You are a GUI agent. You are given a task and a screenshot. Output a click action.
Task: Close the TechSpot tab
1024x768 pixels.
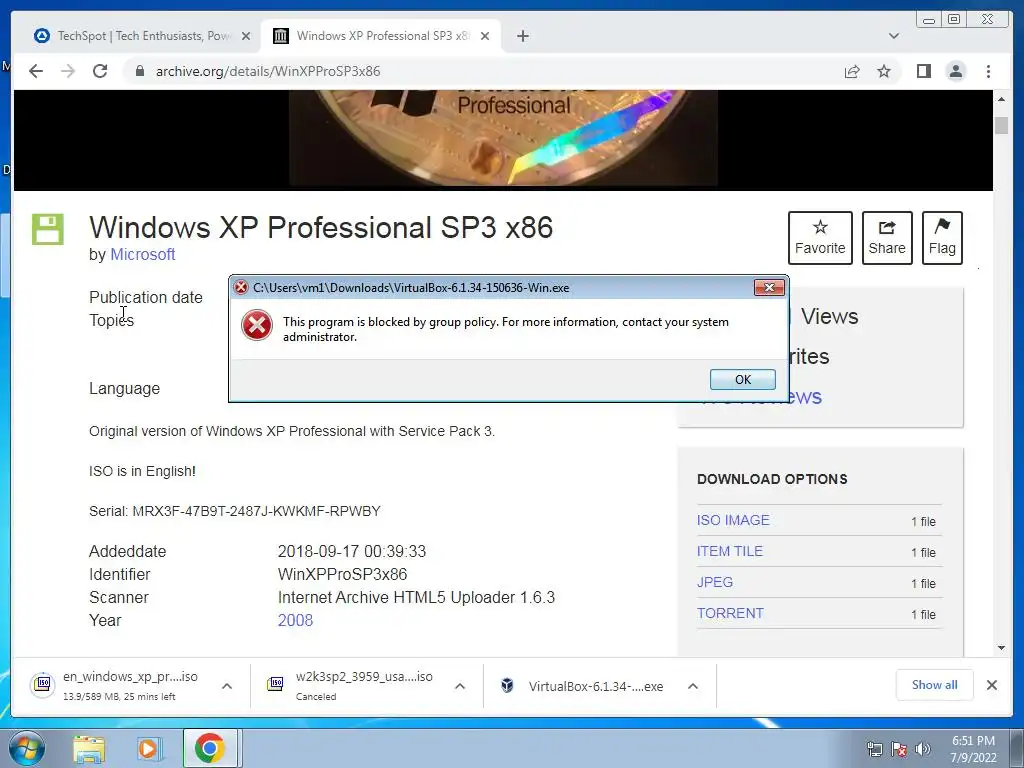pyautogui.click(x=246, y=36)
